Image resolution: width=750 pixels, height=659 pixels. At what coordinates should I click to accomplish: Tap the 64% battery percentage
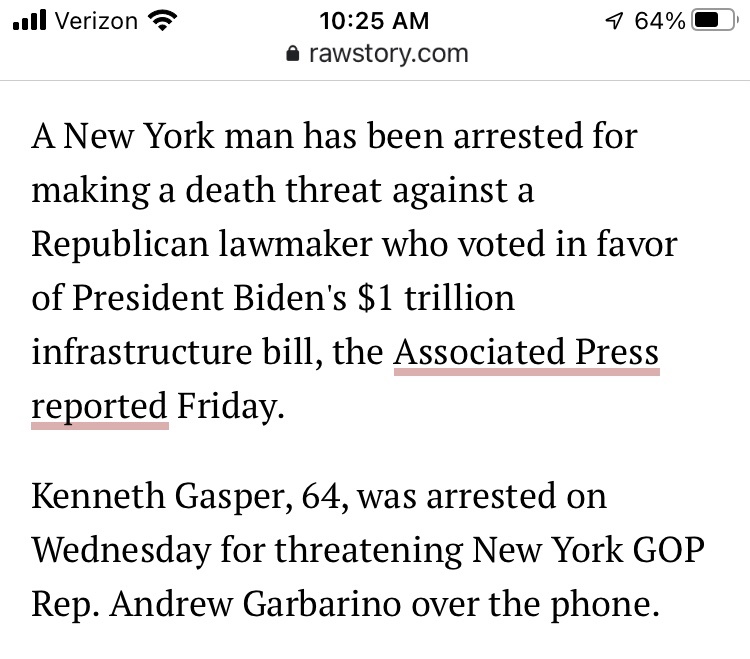[659, 20]
